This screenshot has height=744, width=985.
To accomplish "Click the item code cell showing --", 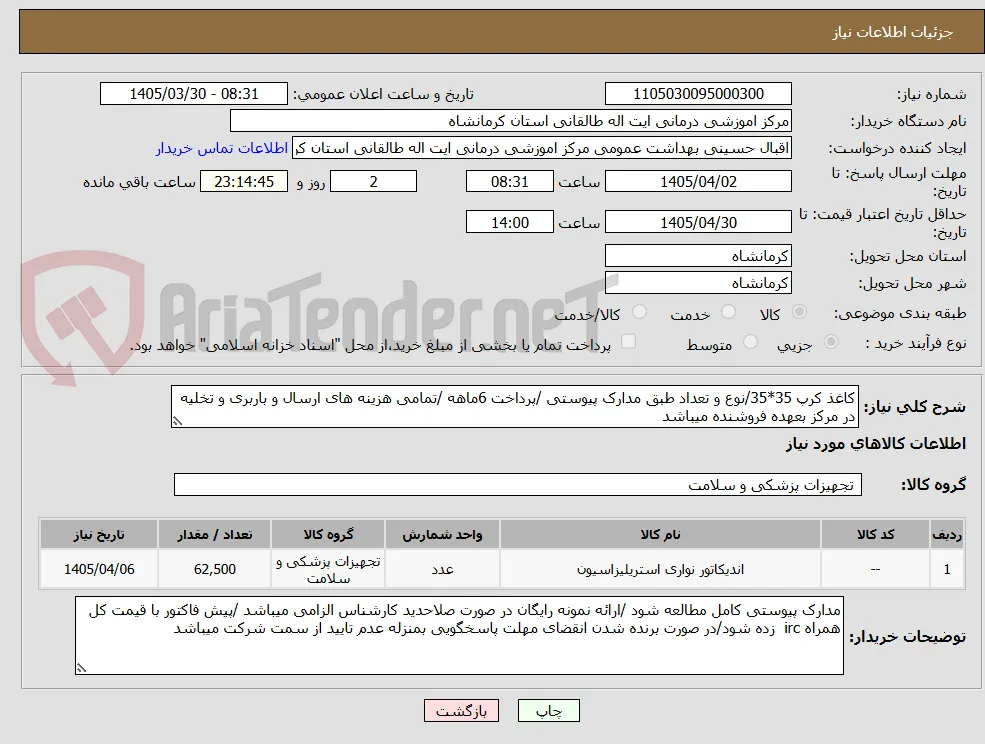I will click(x=876, y=569).
